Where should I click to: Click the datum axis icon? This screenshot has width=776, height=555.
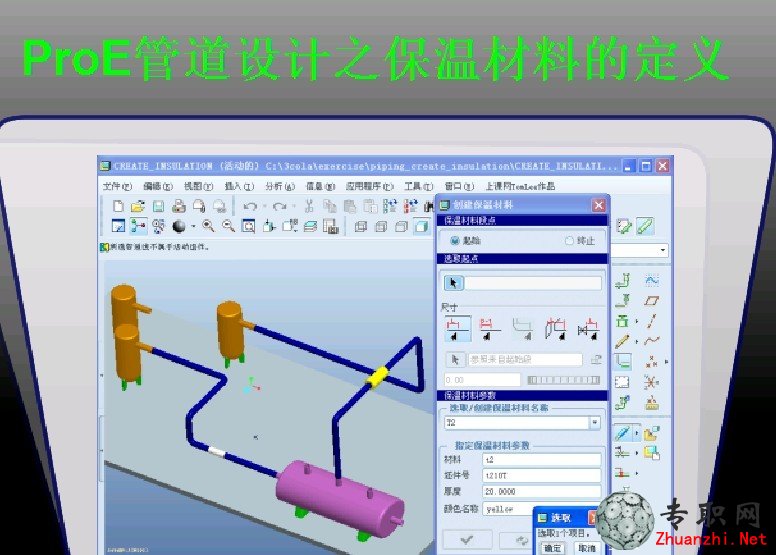click(652, 321)
